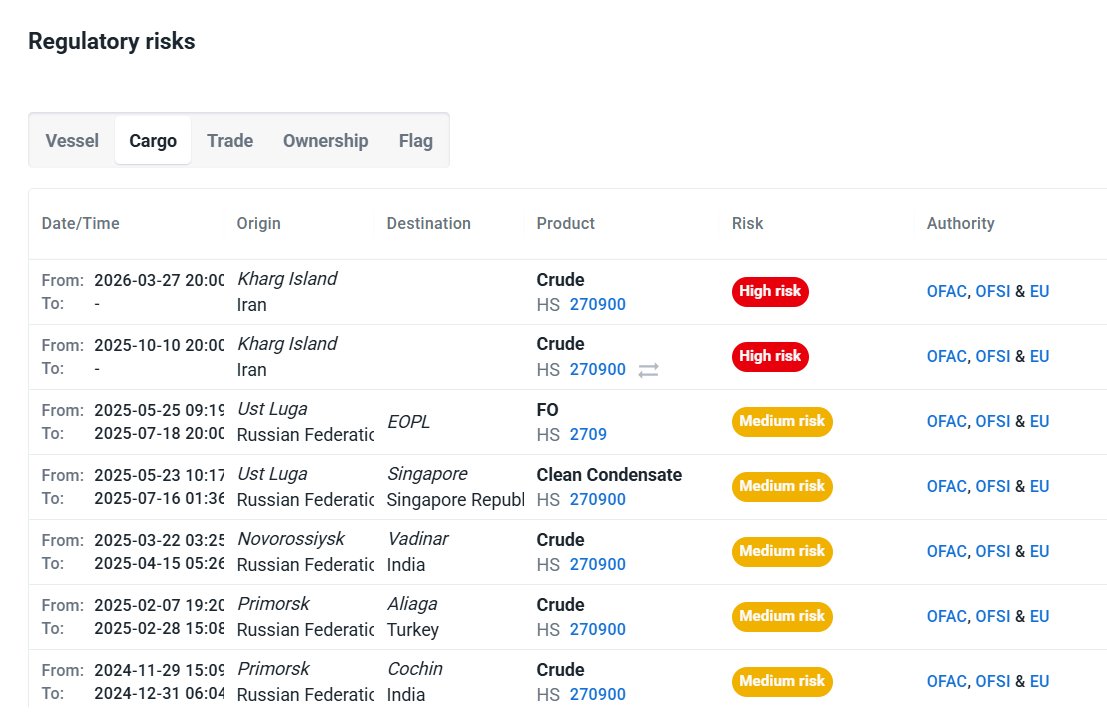Click the 2025-05-25 09:19 from date
The width and height of the screenshot is (1107, 727).
point(160,410)
